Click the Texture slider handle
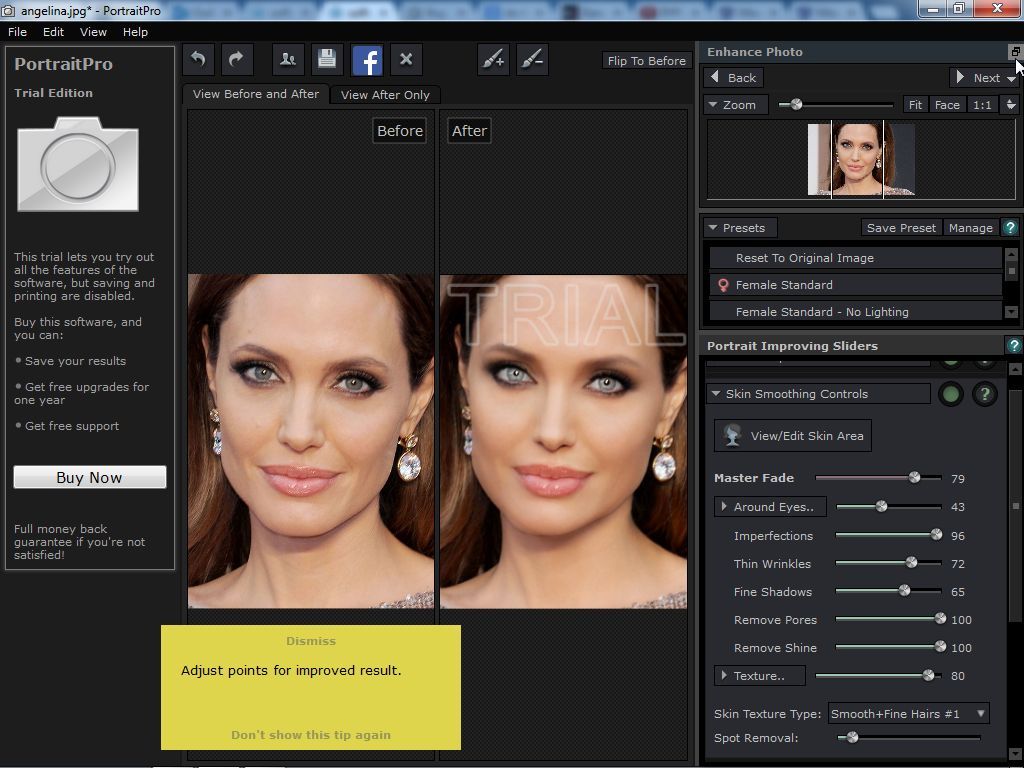This screenshot has height=768, width=1024. (928, 675)
